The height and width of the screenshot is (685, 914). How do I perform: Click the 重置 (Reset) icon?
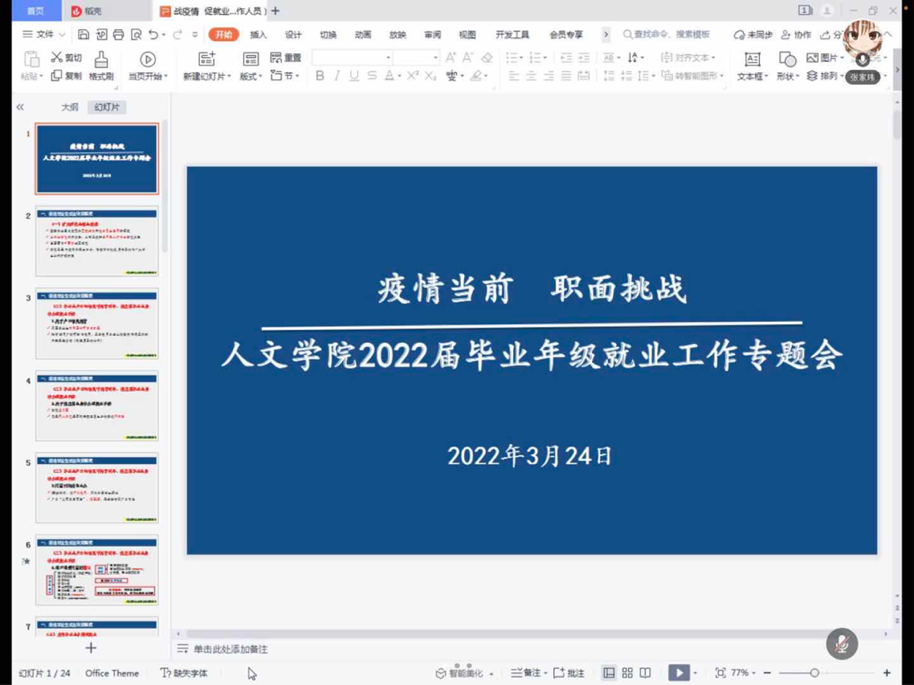click(284, 58)
